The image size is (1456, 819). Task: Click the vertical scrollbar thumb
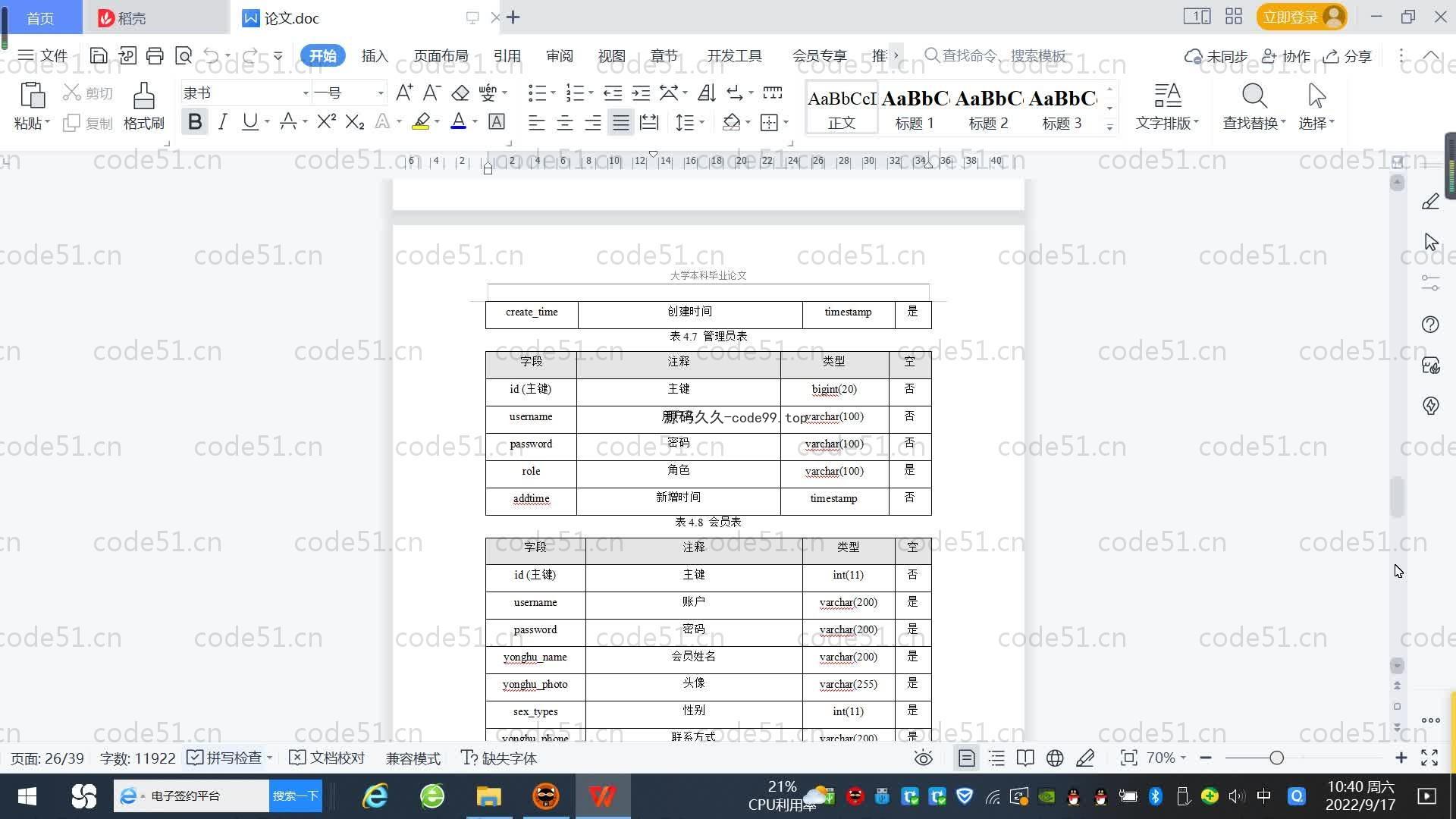[1397, 497]
